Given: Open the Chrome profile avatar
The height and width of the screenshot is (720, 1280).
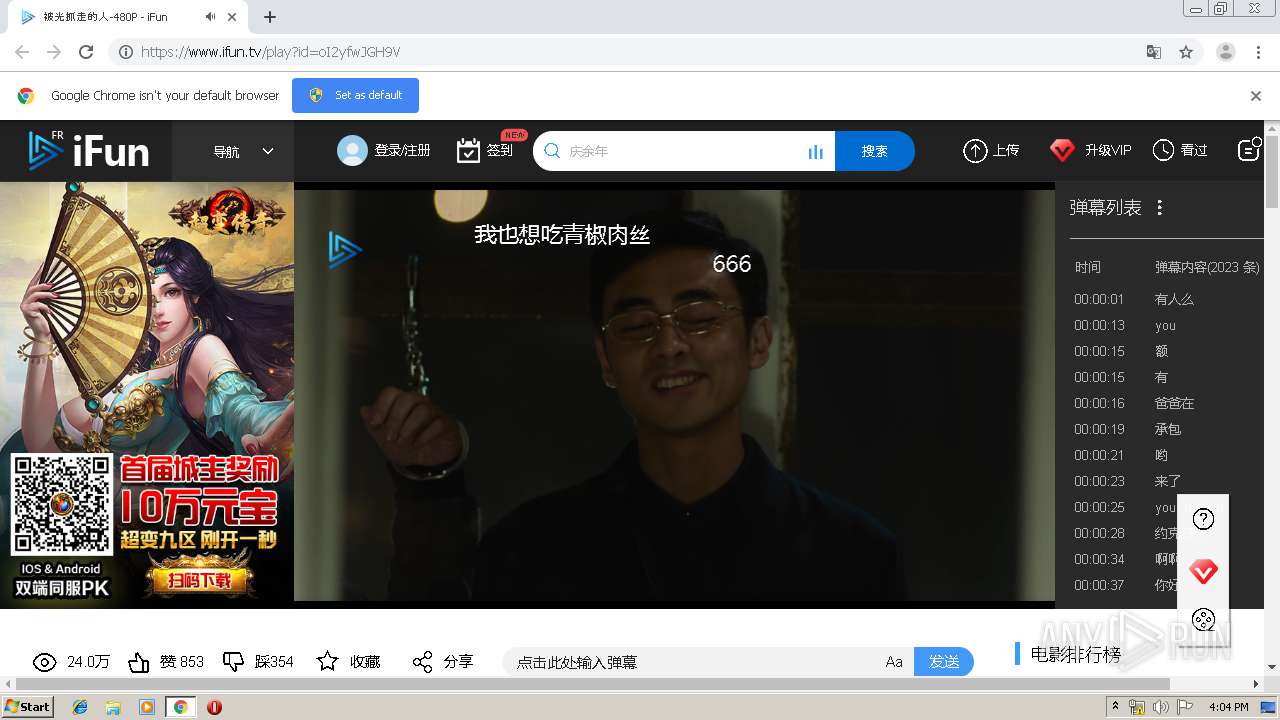Looking at the screenshot, I should pos(1226,52).
